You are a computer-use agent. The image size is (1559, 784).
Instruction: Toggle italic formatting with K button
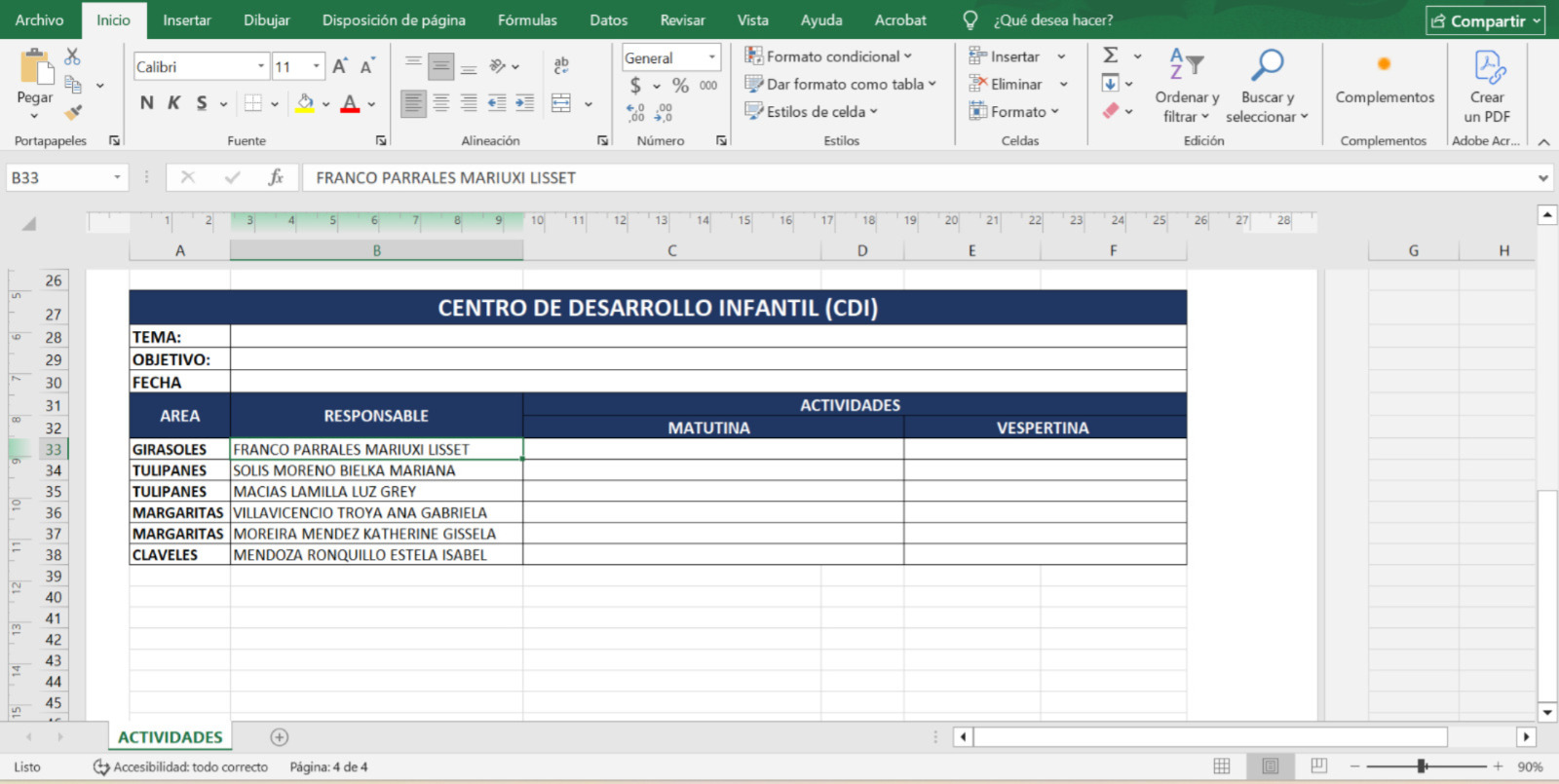173,103
